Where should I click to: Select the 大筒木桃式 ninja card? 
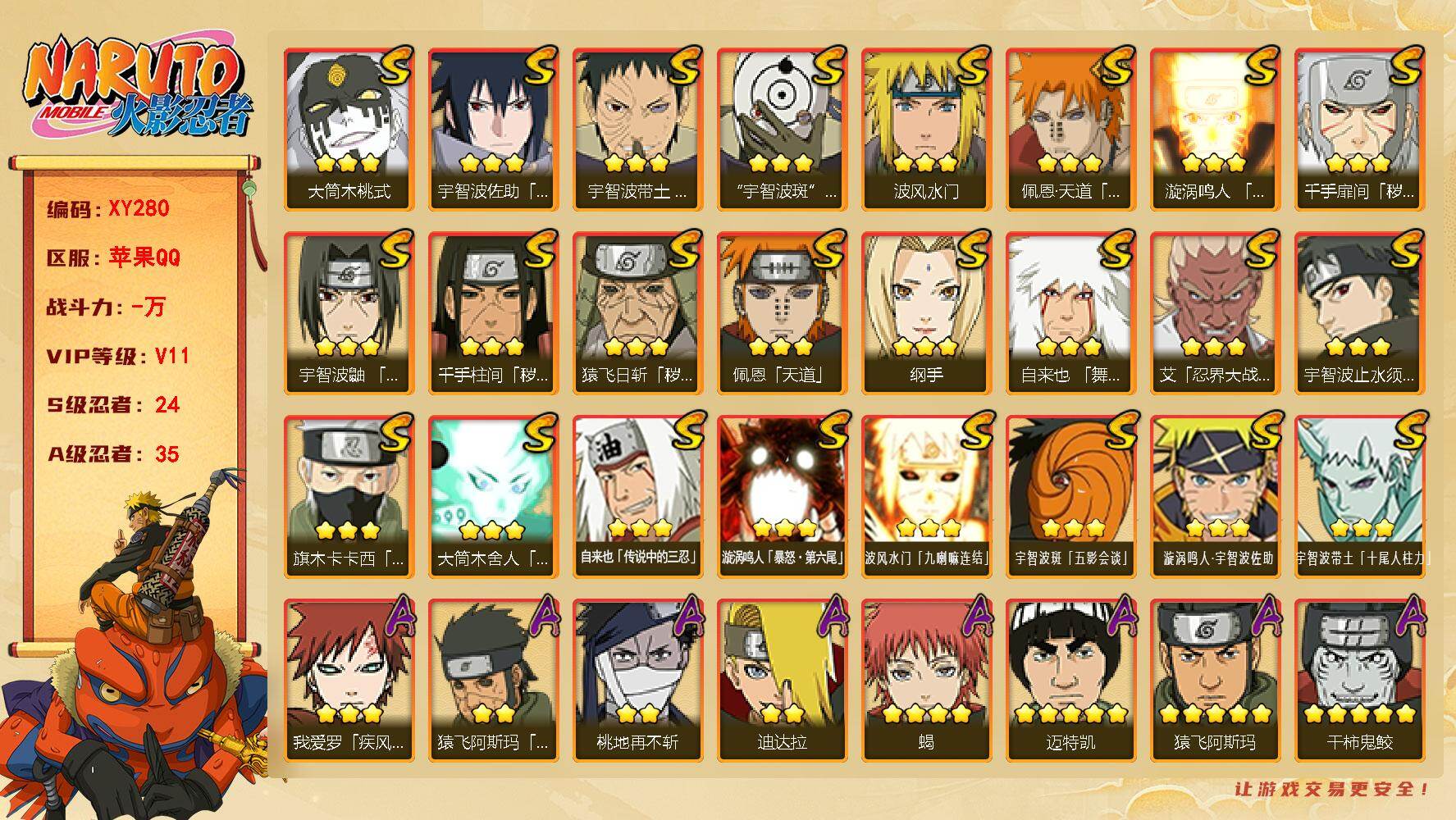349,130
